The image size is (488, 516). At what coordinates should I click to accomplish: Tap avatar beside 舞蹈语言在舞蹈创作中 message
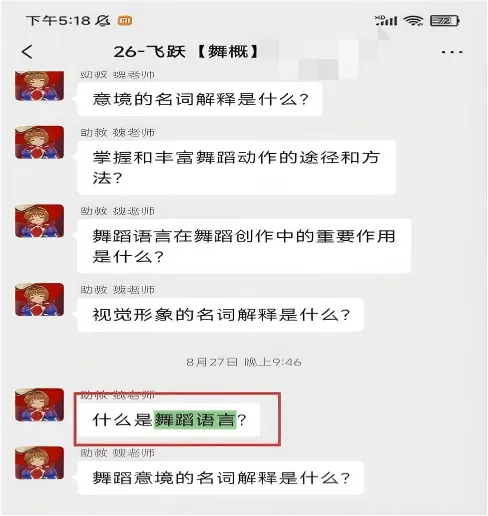pyautogui.click(x=39, y=221)
